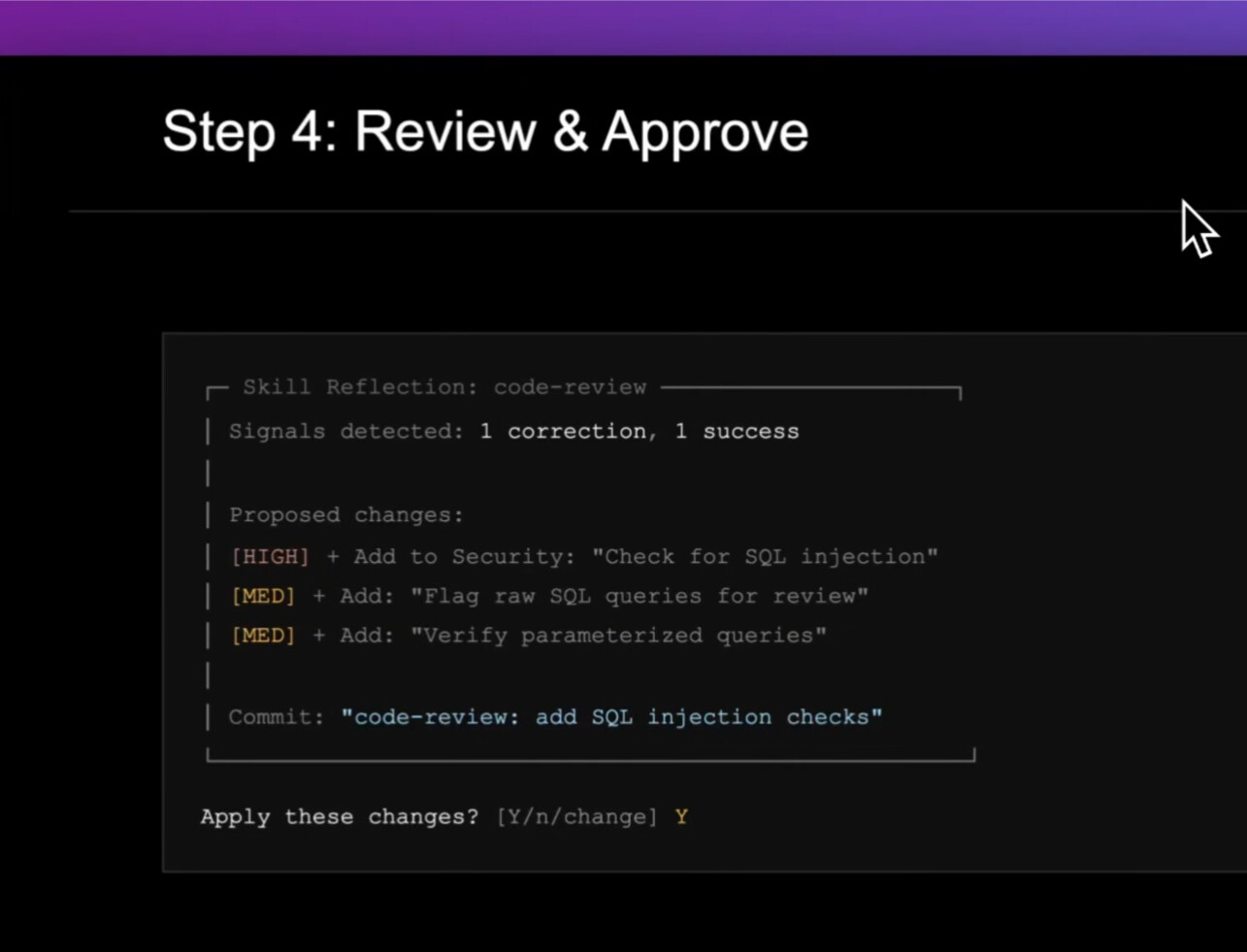Click the first [MED] priority tag
The height and width of the screenshot is (952, 1247).
click(x=263, y=596)
